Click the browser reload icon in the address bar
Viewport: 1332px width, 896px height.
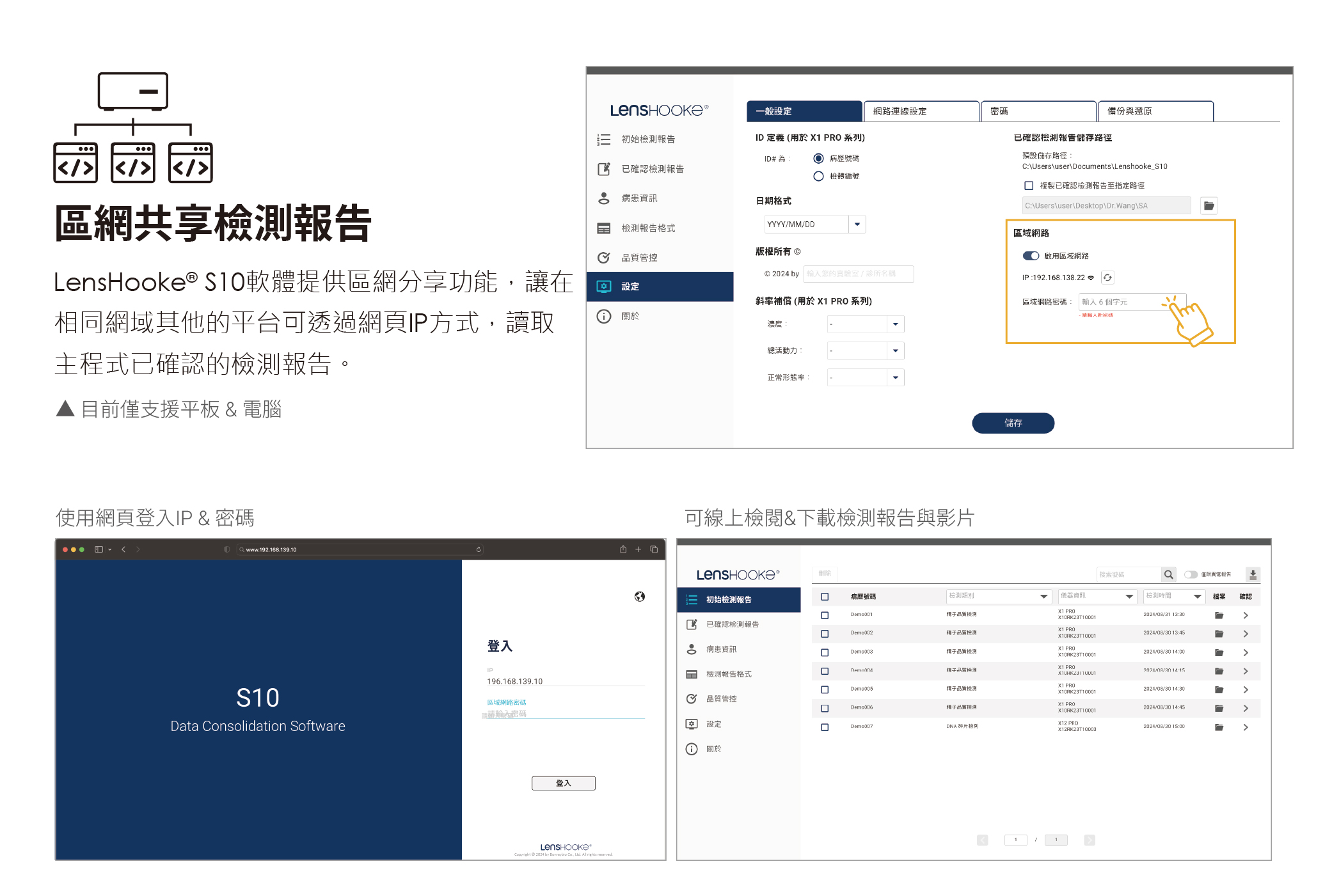coord(479,549)
